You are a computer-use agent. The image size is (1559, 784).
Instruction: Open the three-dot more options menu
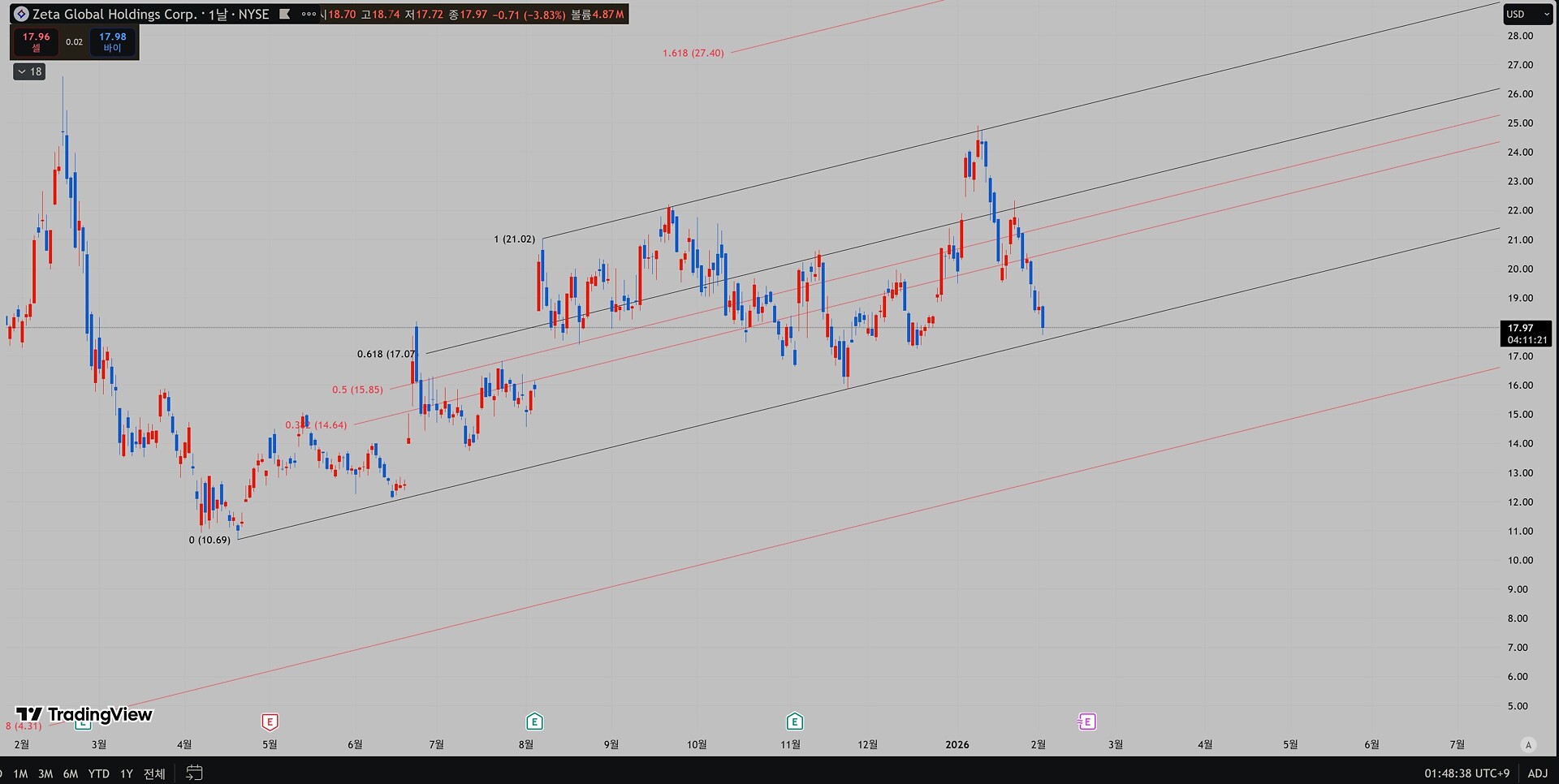309,14
